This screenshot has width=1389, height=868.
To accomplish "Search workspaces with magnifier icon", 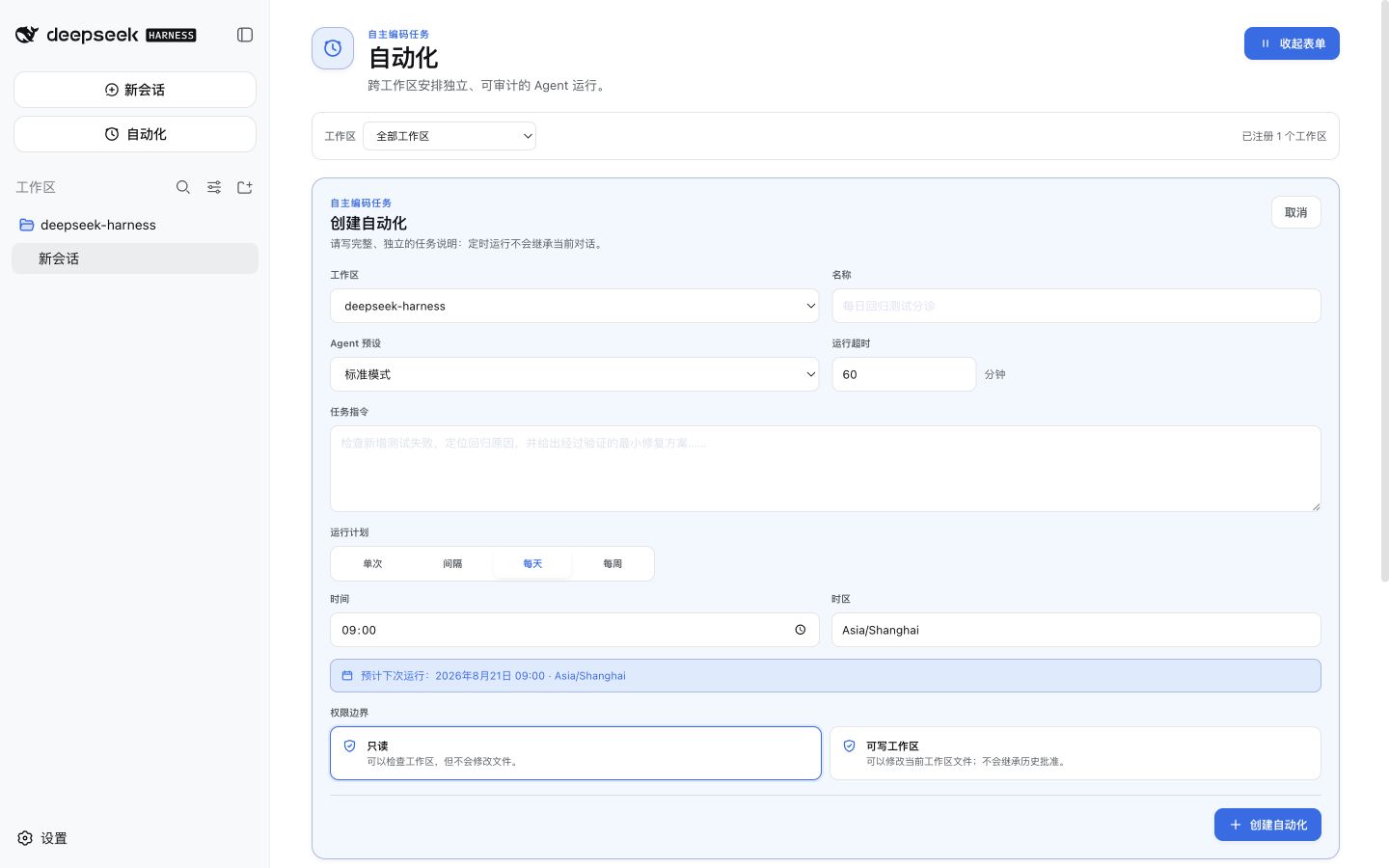I will pyautogui.click(x=183, y=187).
